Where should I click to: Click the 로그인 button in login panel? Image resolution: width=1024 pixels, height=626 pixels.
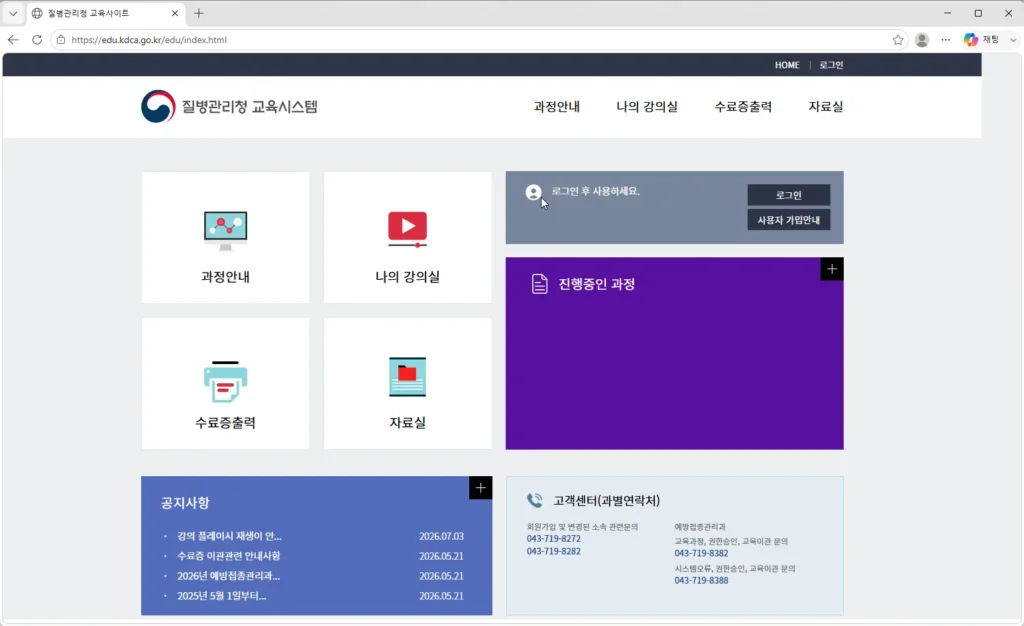[789, 195]
